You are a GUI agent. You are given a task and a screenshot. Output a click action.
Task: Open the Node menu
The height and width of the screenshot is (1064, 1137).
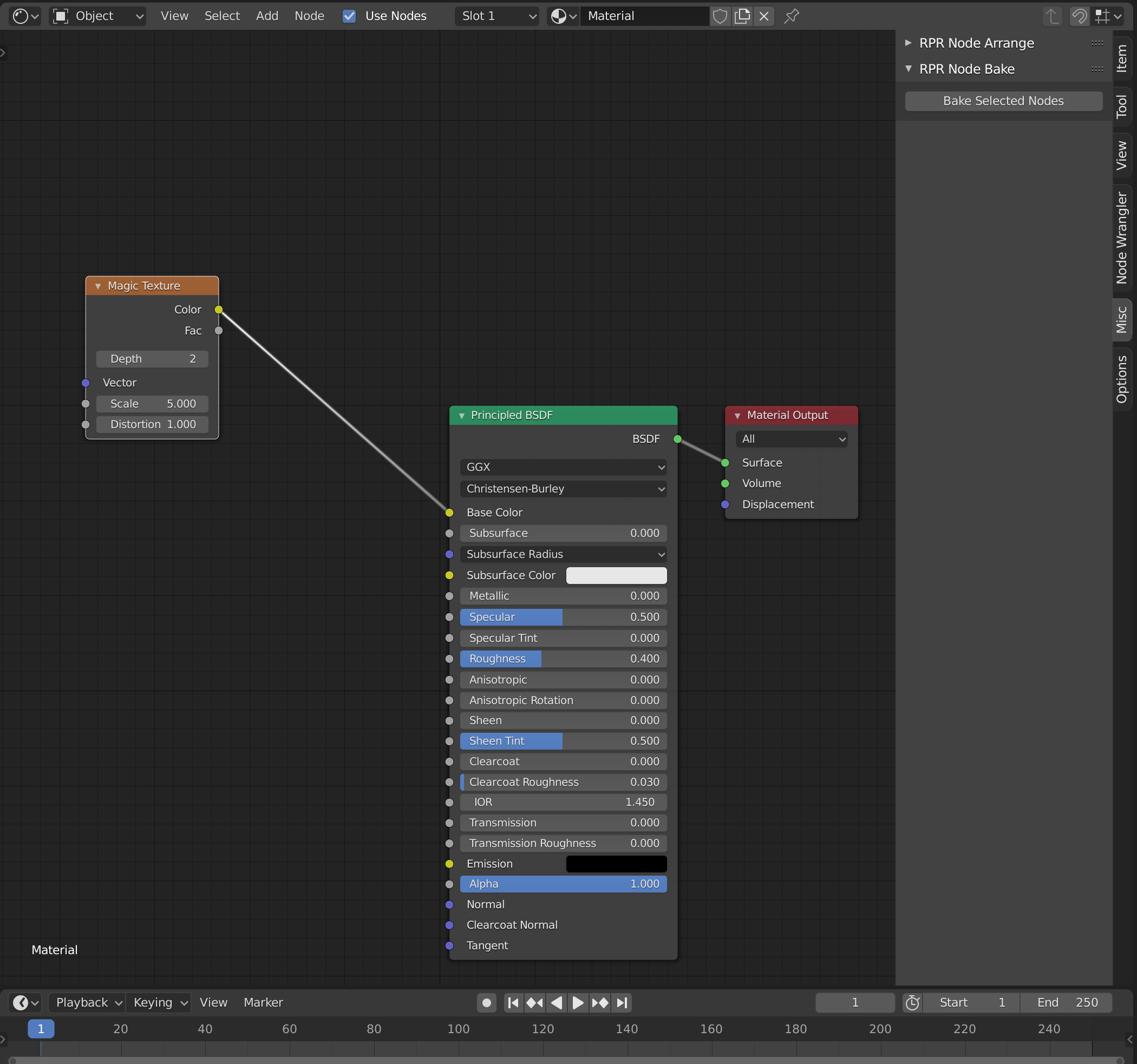click(309, 16)
